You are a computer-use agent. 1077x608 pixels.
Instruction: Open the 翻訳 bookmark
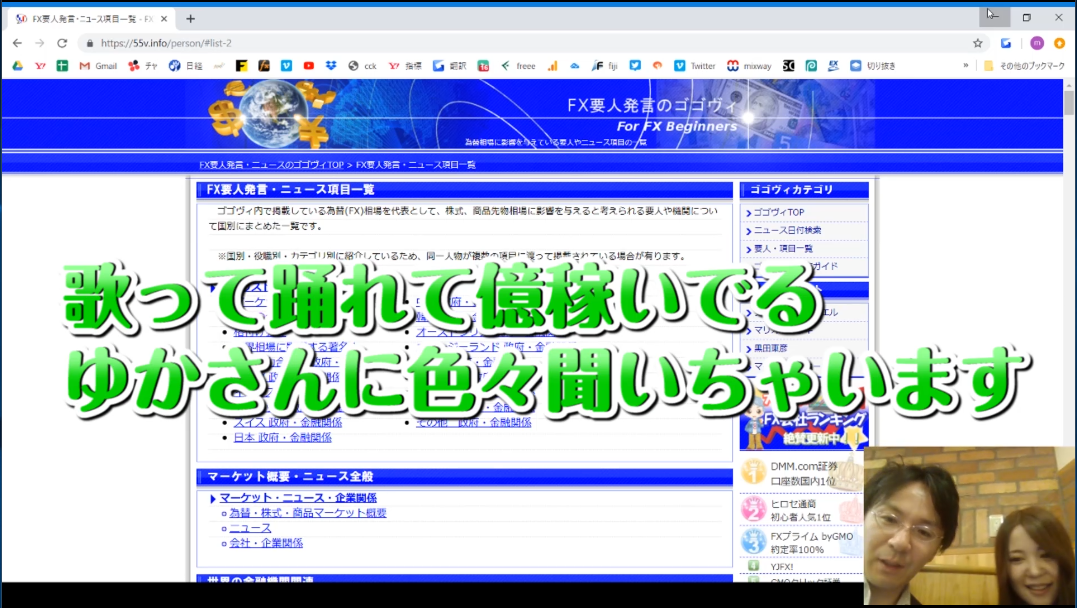(449, 65)
